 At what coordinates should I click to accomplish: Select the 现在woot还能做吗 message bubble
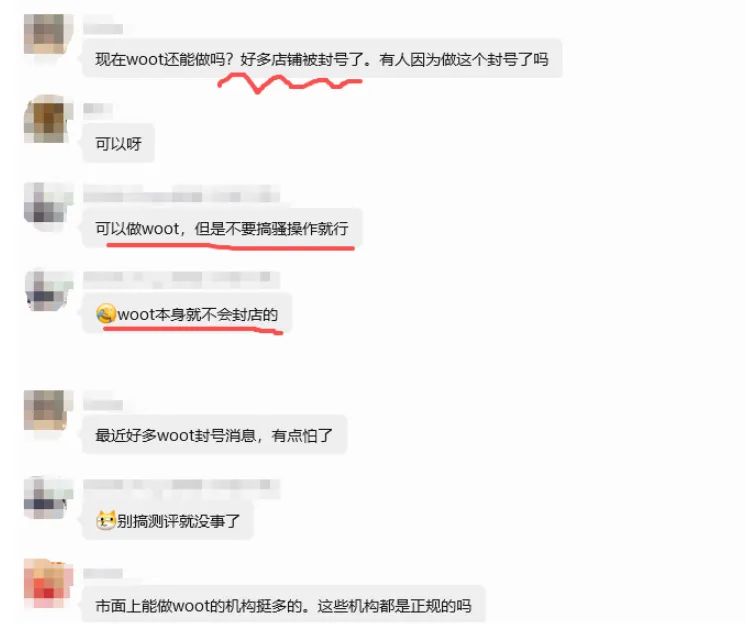[322, 58]
